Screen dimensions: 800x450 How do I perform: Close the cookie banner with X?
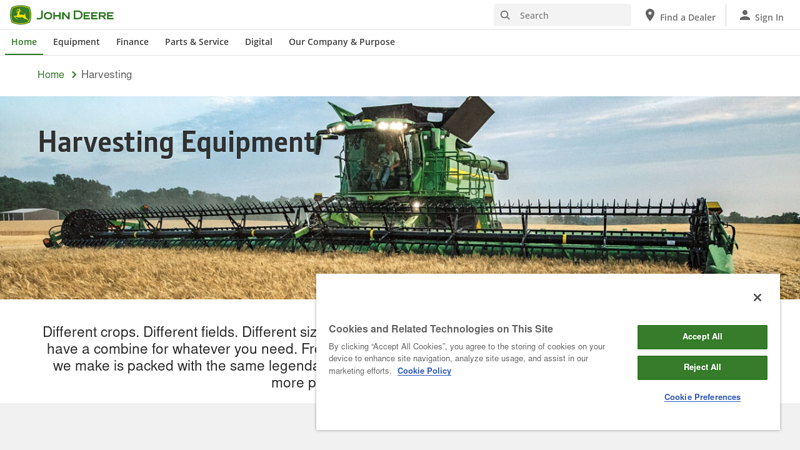[x=757, y=297]
